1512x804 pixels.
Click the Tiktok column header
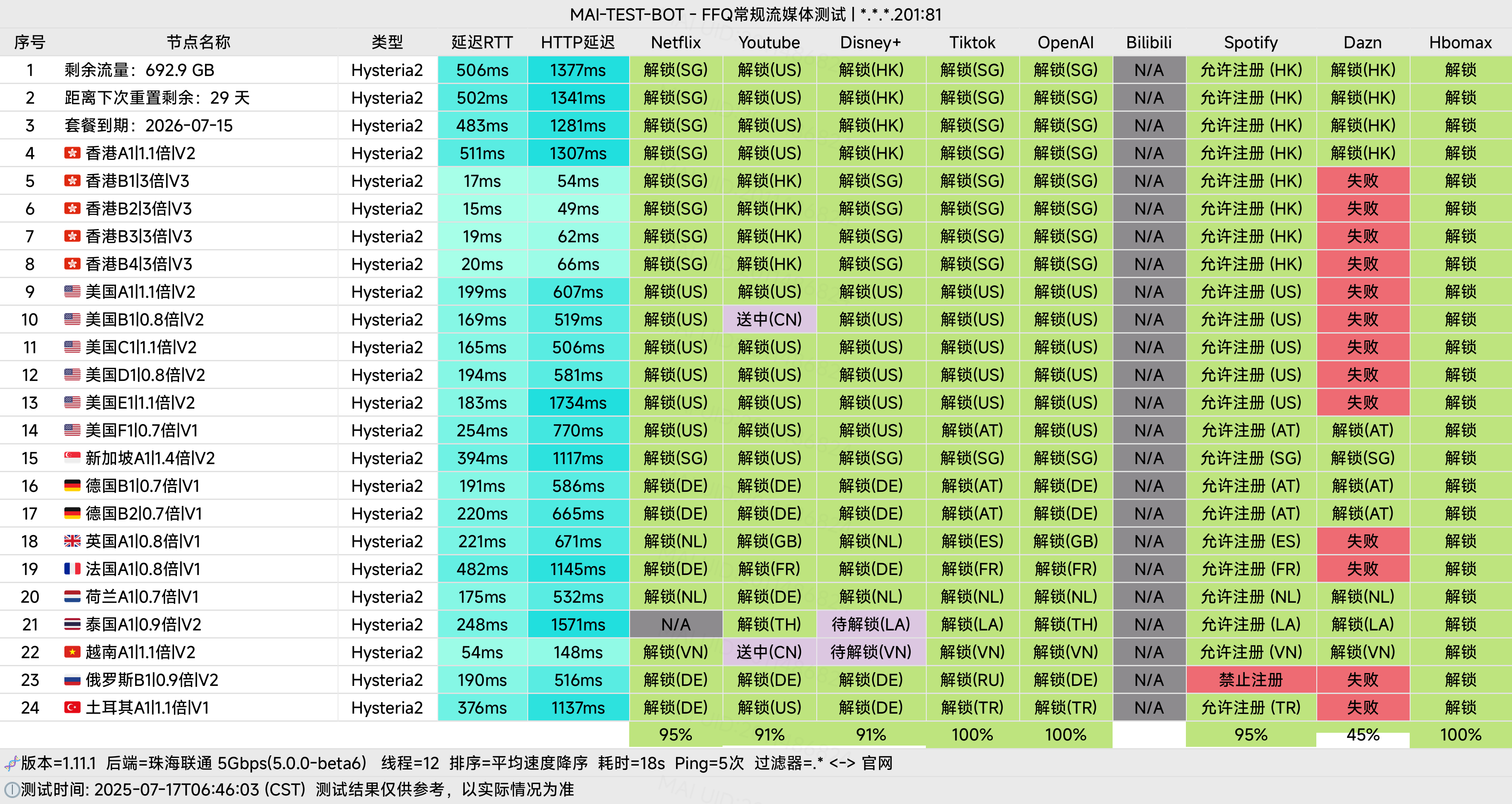click(x=972, y=42)
